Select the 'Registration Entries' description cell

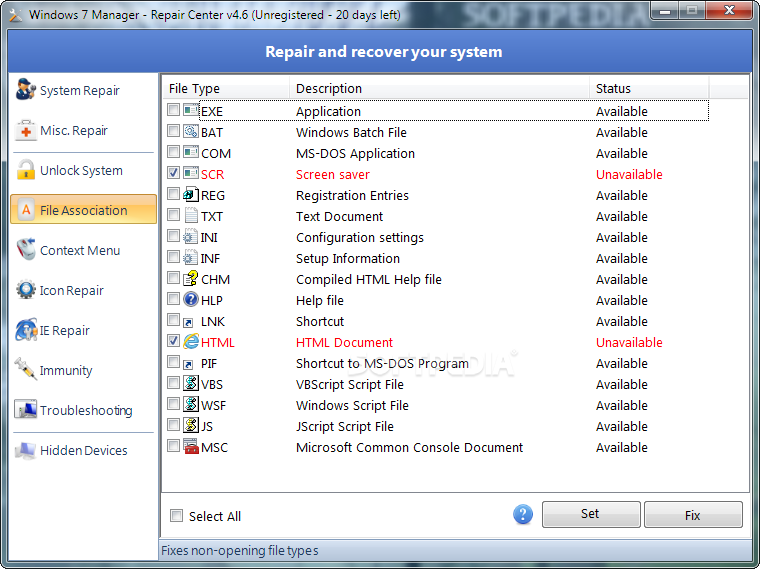click(x=352, y=195)
